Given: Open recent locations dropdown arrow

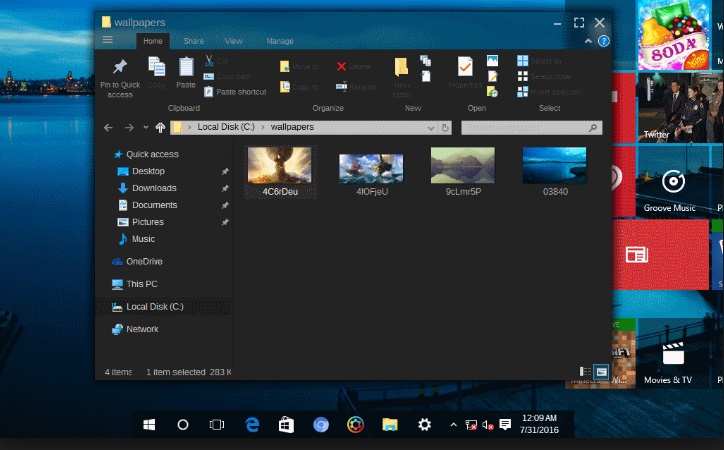Looking at the screenshot, I should coord(146,128).
